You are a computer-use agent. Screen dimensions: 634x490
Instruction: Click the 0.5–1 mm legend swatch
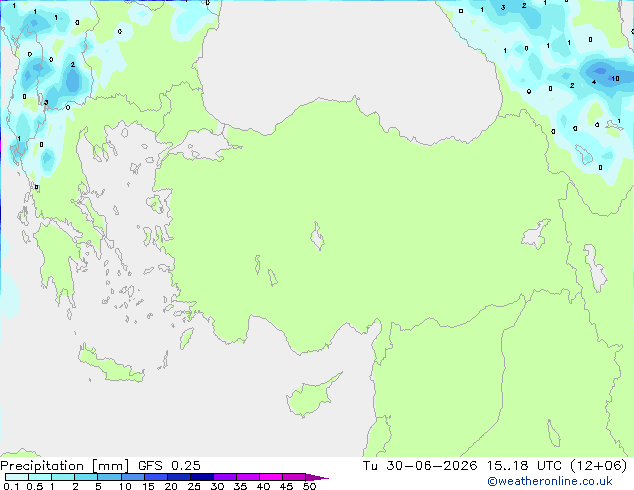40,477
